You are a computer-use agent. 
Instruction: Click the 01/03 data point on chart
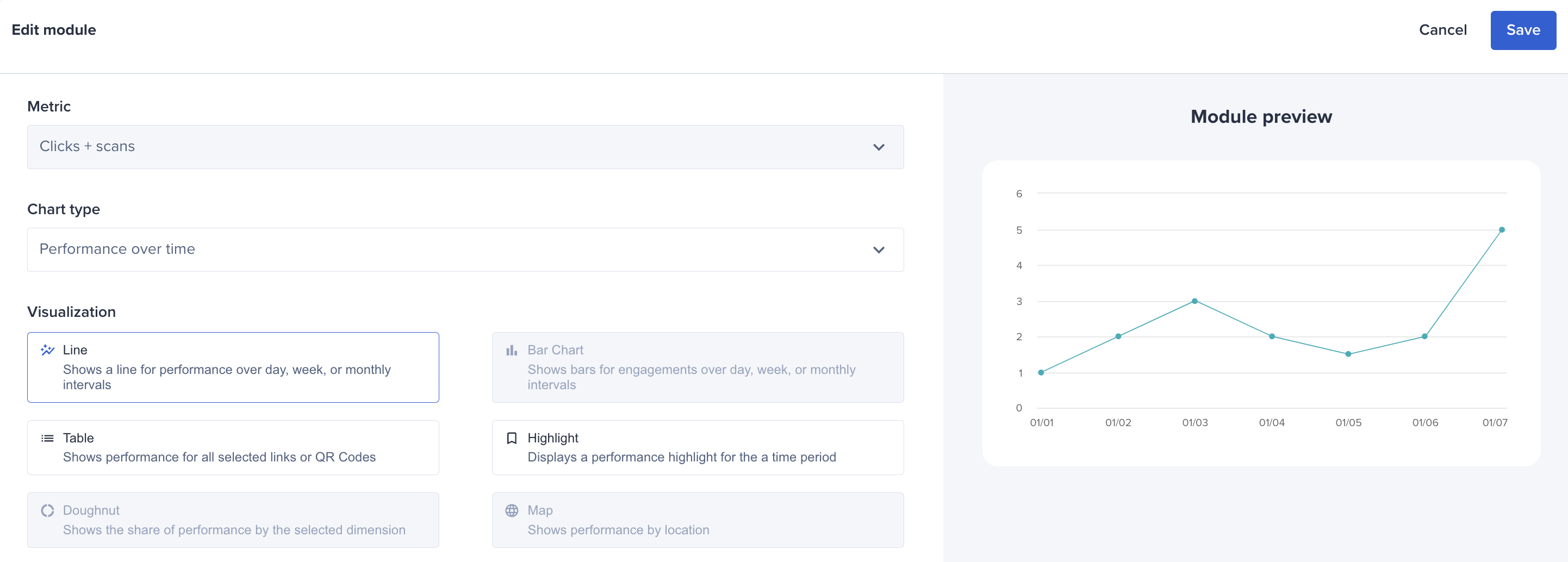(1194, 301)
